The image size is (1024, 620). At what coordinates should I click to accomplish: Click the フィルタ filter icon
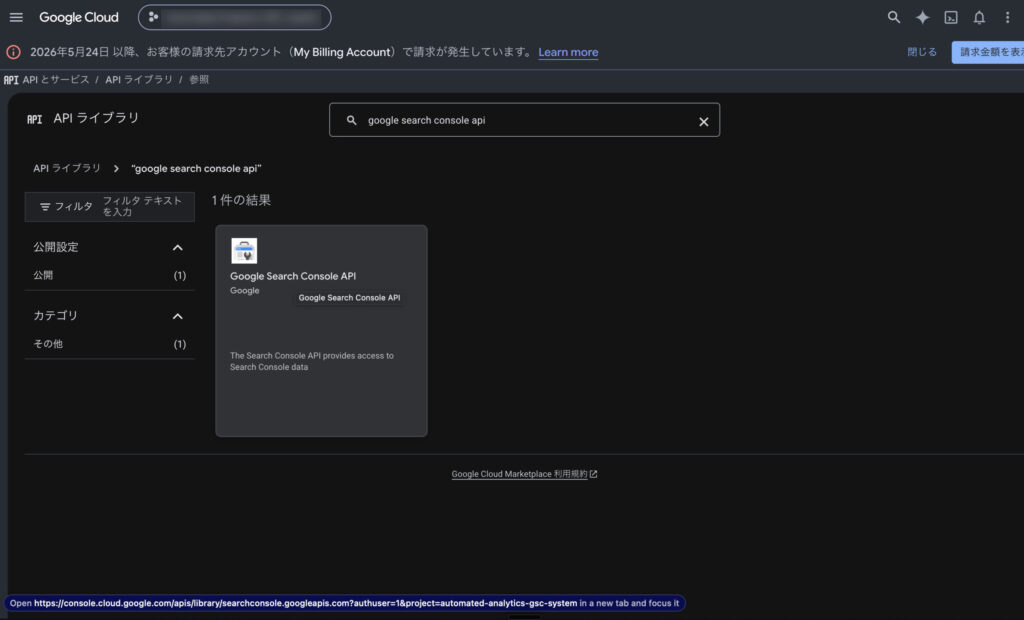click(45, 206)
